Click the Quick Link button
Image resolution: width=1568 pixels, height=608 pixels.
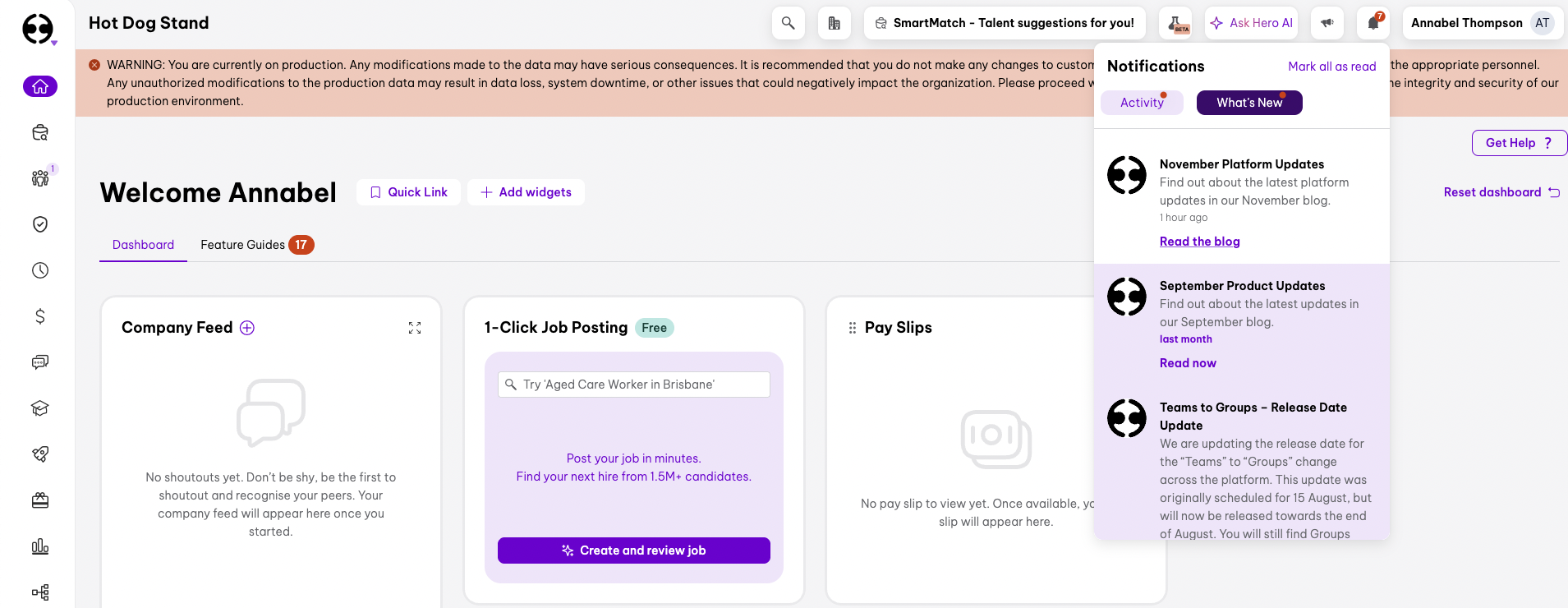click(x=409, y=192)
